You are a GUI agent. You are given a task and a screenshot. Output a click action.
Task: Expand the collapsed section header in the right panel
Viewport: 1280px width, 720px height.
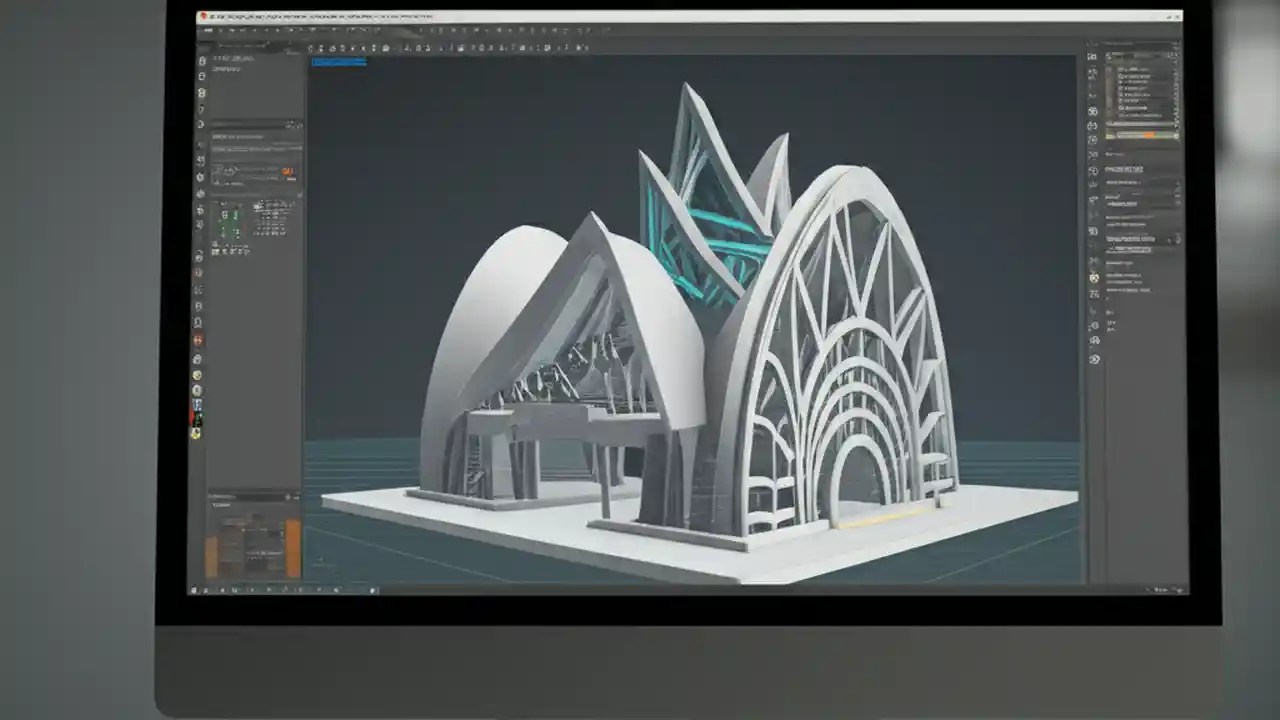click(1135, 240)
